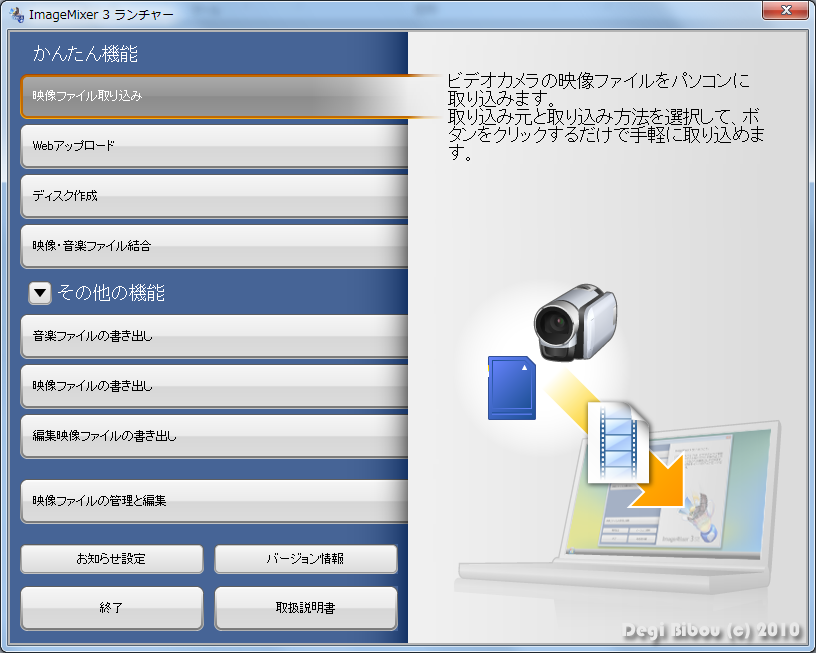This screenshot has height=653, width=816.
Task: Launch 編集映像ファイルの書き出し
Action: coord(214,436)
